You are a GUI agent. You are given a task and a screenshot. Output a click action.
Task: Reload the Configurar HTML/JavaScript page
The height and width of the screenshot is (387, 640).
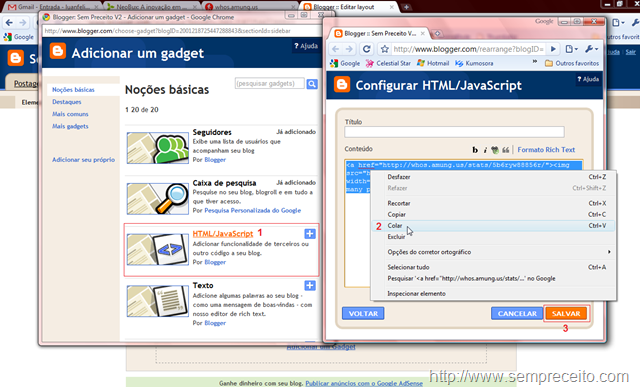click(367, 49)
